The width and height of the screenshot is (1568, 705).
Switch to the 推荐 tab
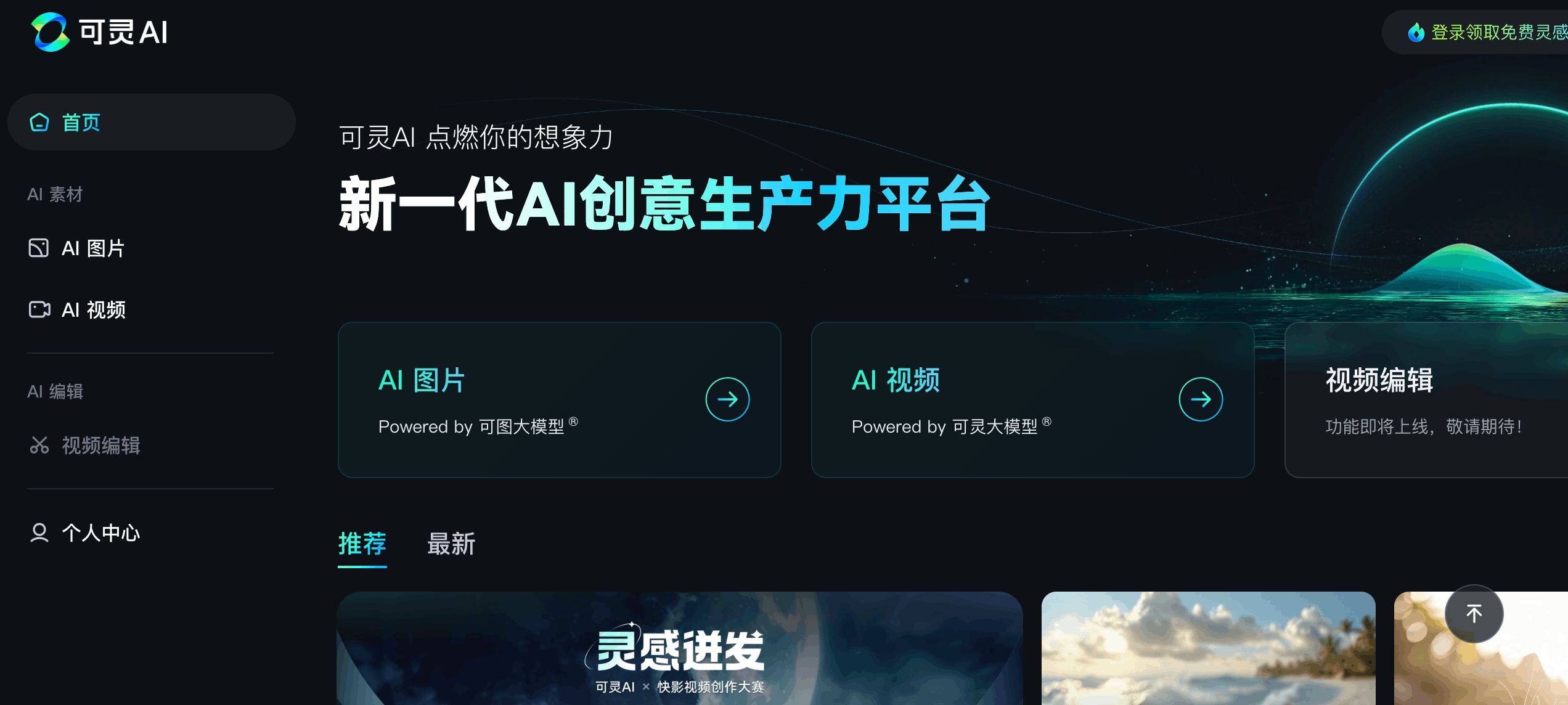pyautogui.click(x=362, y=544)
